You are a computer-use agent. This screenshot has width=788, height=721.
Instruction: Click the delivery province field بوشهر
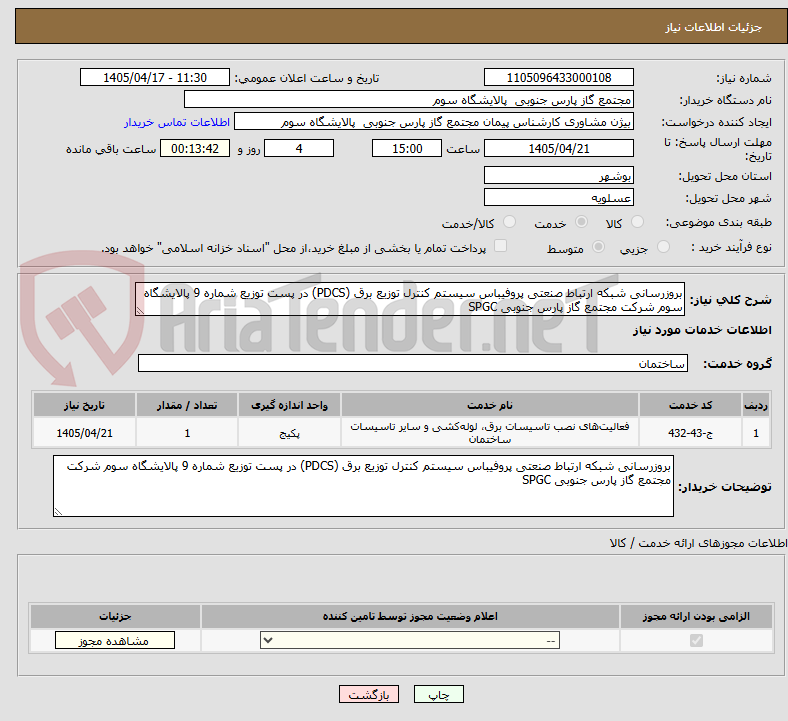click(x=558, y=175)
